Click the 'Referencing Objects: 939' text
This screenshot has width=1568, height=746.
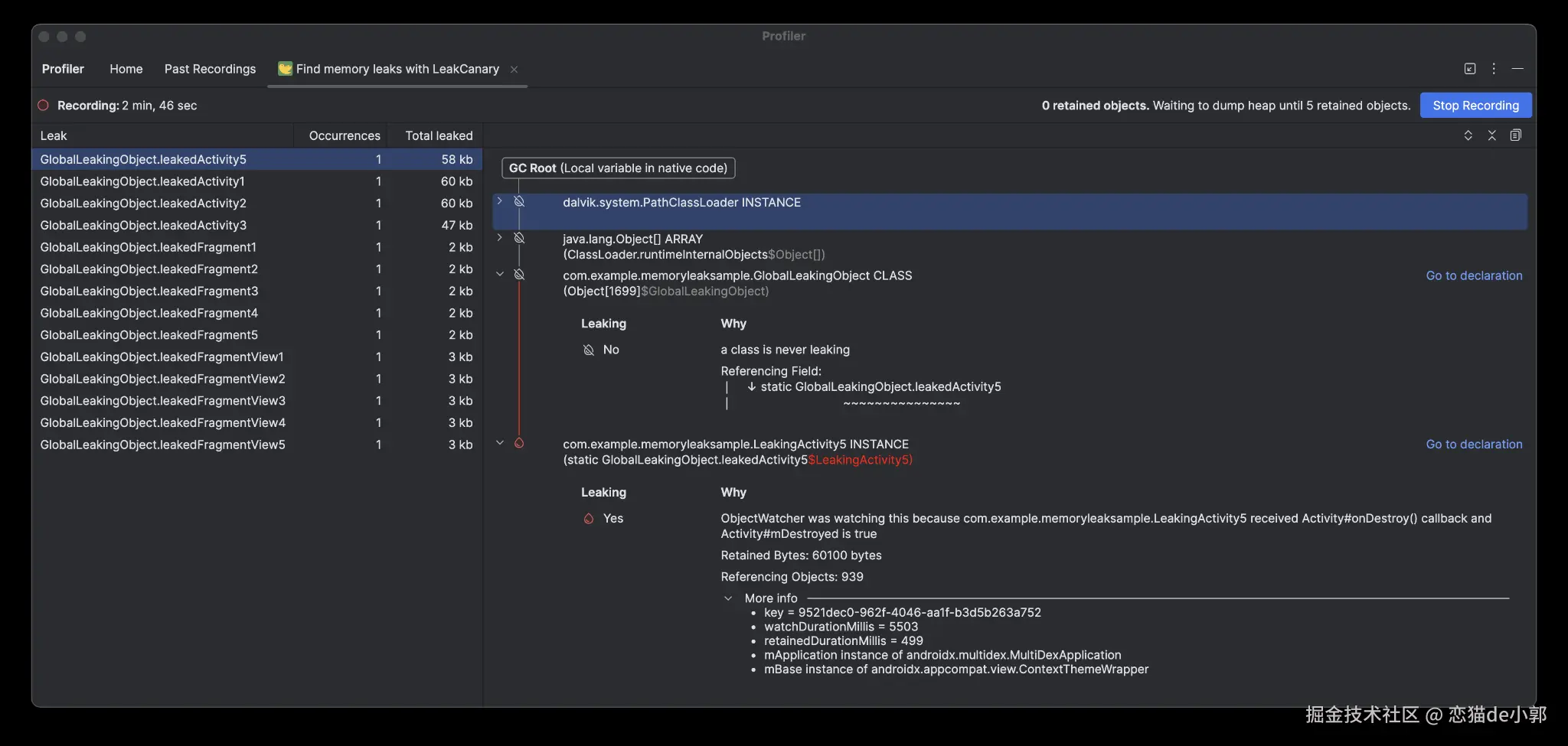point(792,577)
